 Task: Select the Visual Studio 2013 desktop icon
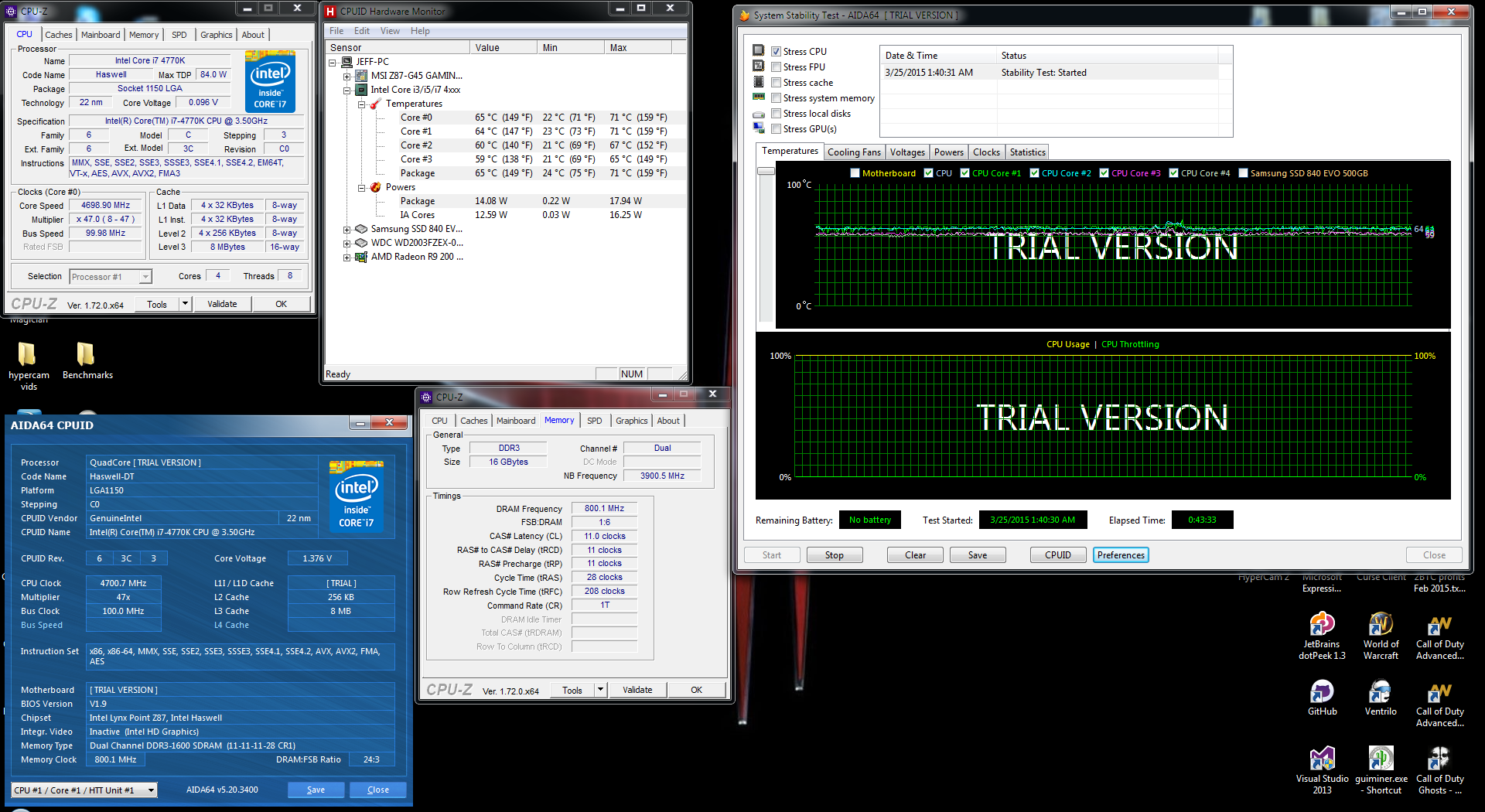click(x=1322, y=770)
